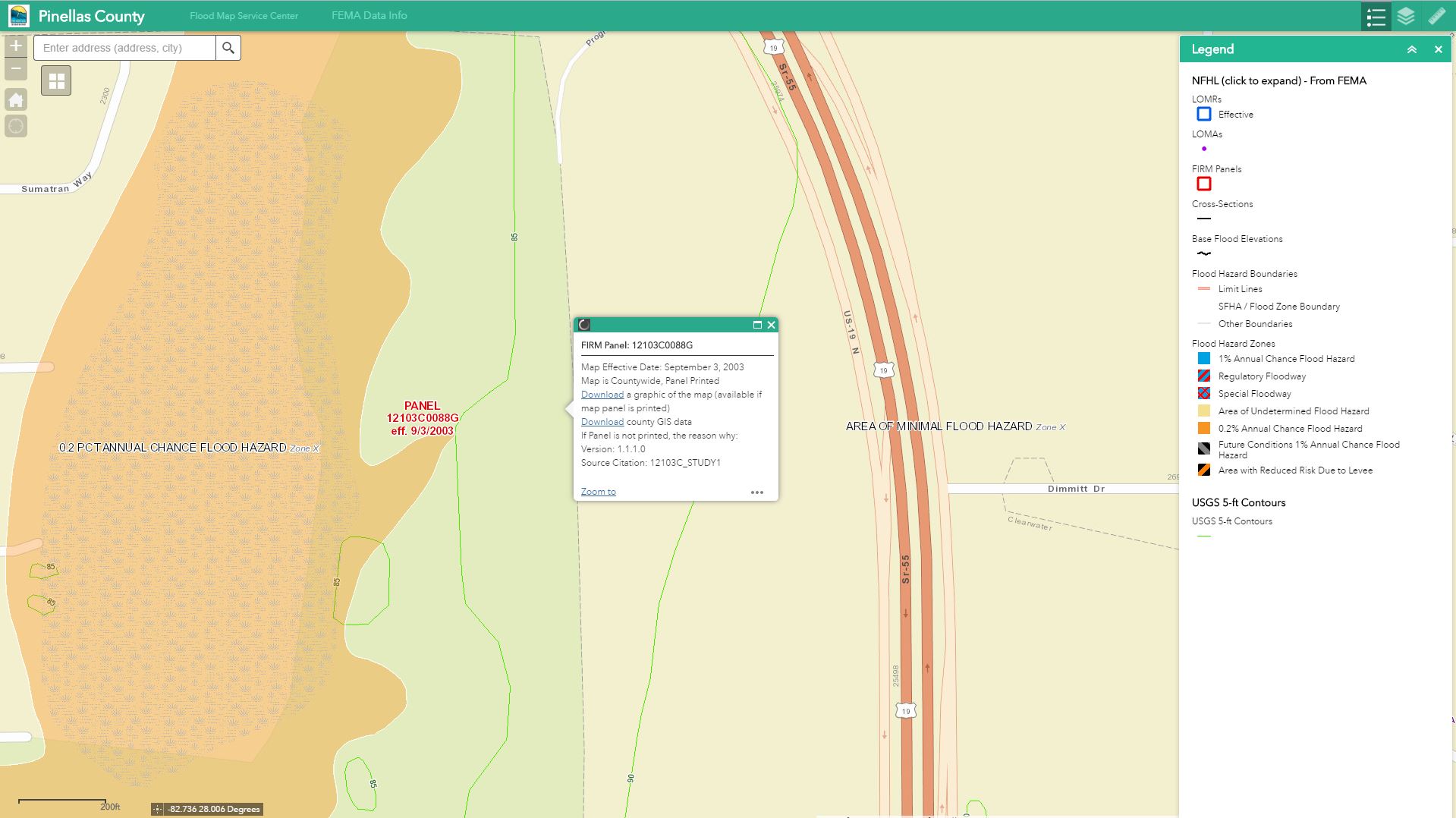The width and height of the screenshot is (1456, 818).
Task: Click the coordinate capture icon
Action: (157, 809)
